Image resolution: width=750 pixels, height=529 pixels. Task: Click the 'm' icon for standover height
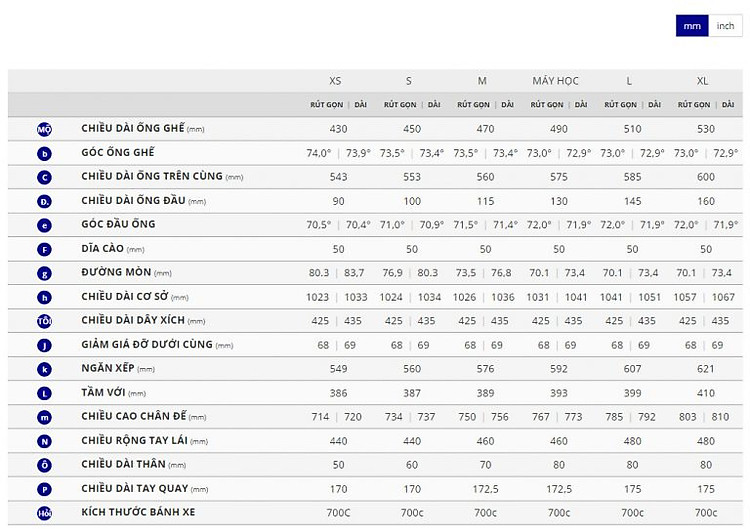coord(44,418)
